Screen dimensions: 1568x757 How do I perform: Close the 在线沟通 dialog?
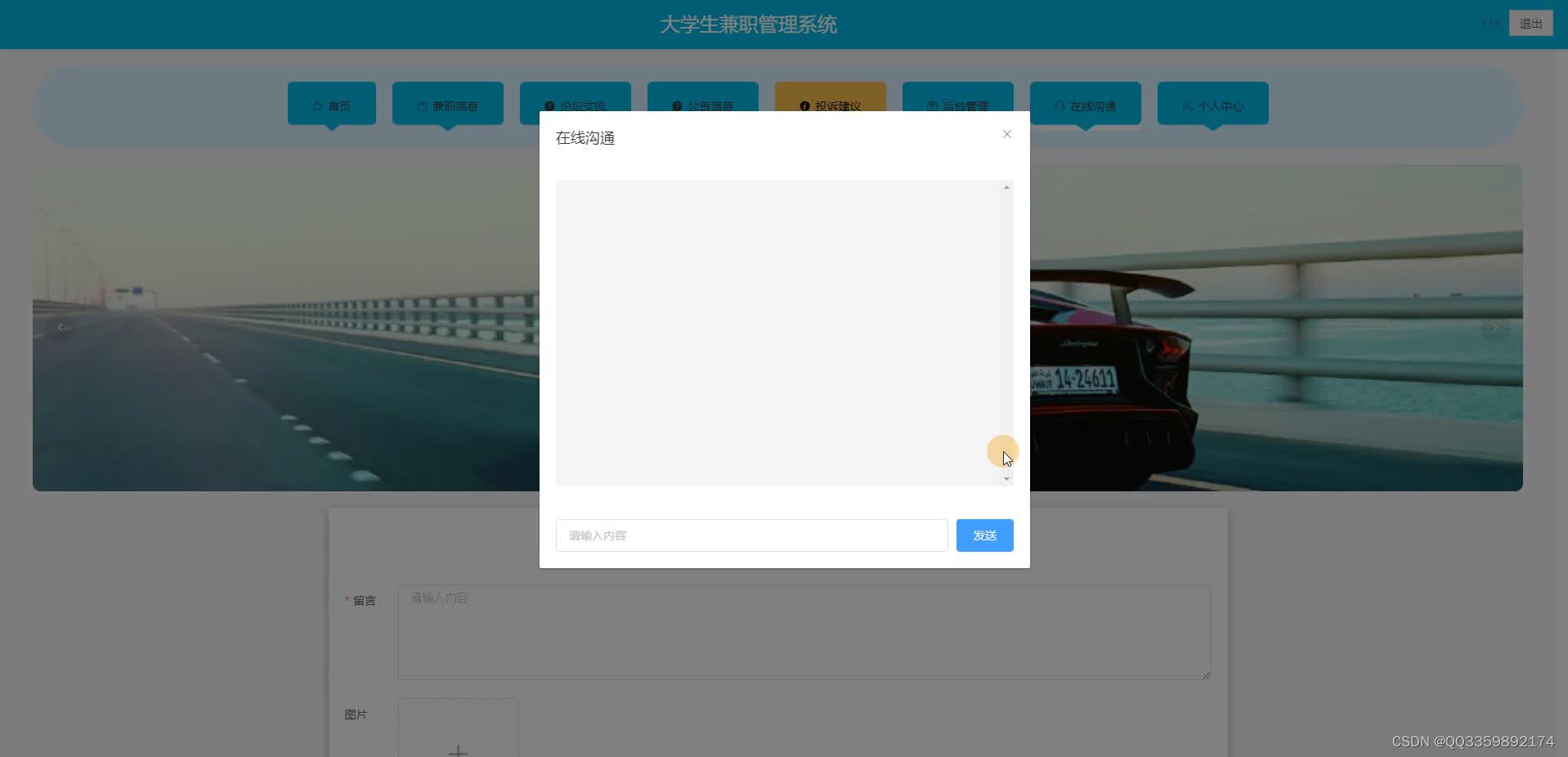(1006, 134)
